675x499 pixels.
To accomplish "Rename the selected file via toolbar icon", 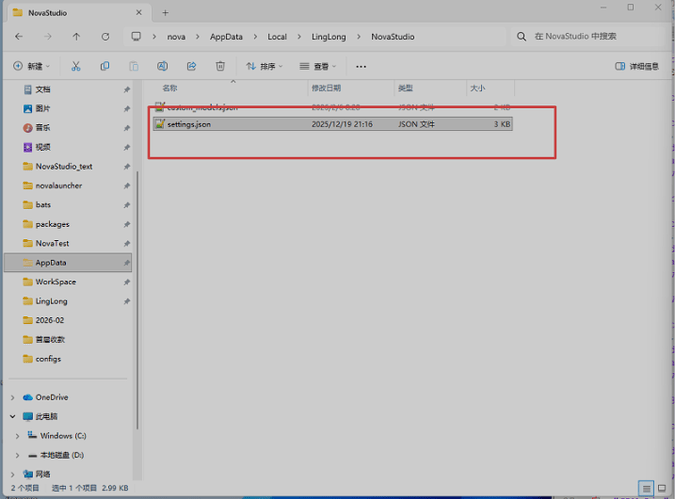I will pos(162,66).
